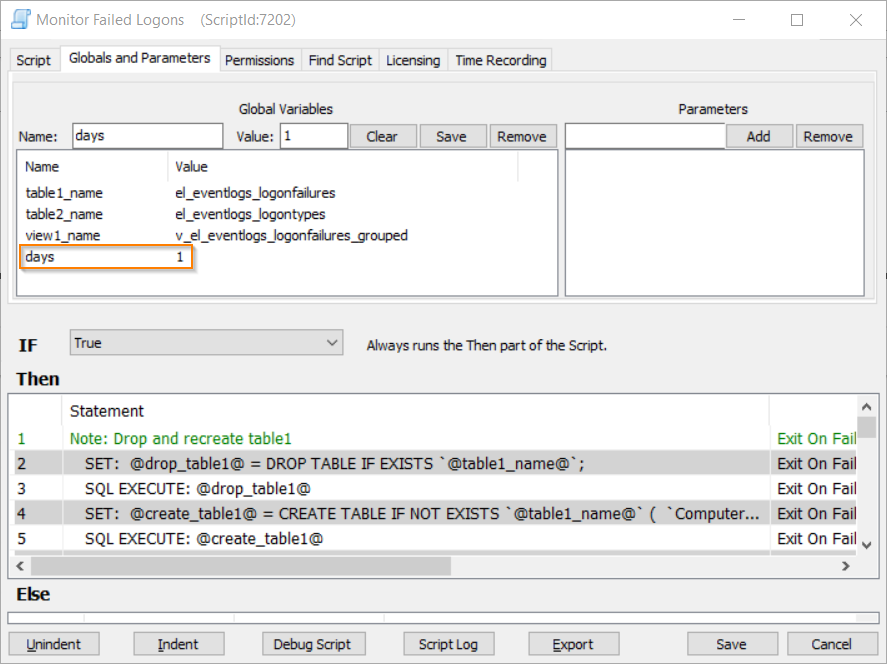Click the scroll down arrow of Then list

tap(866, 545)
